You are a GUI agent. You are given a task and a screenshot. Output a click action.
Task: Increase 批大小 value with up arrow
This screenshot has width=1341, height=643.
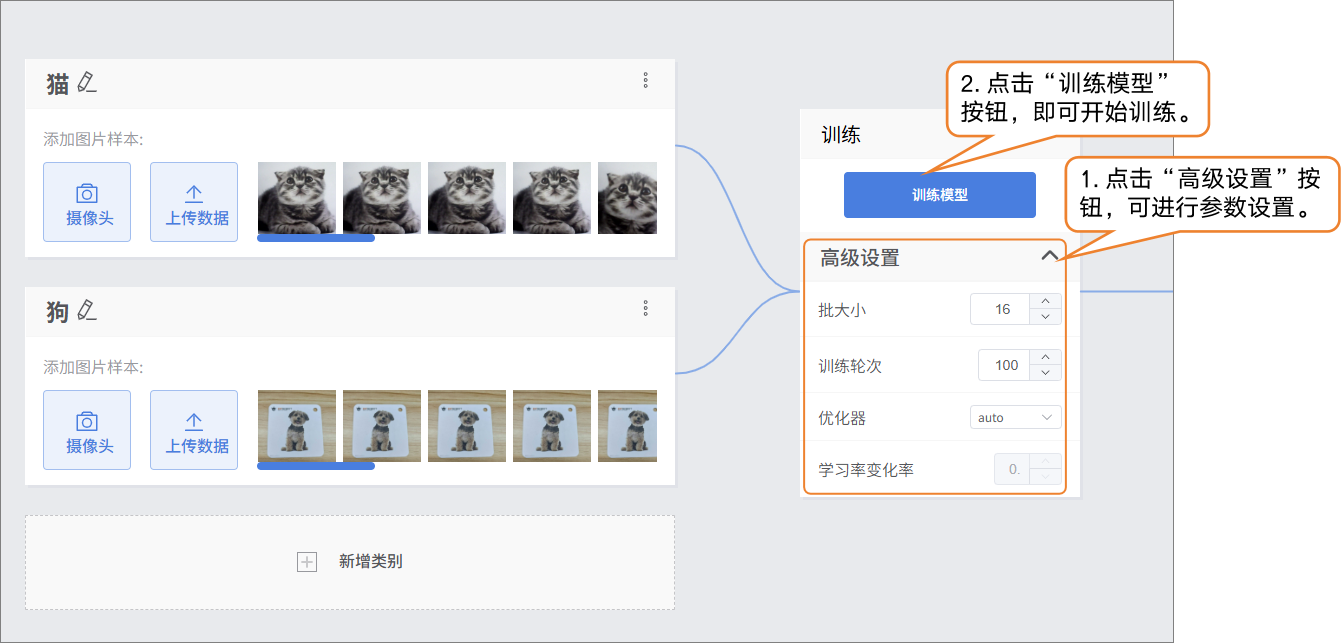[1046, 302]
